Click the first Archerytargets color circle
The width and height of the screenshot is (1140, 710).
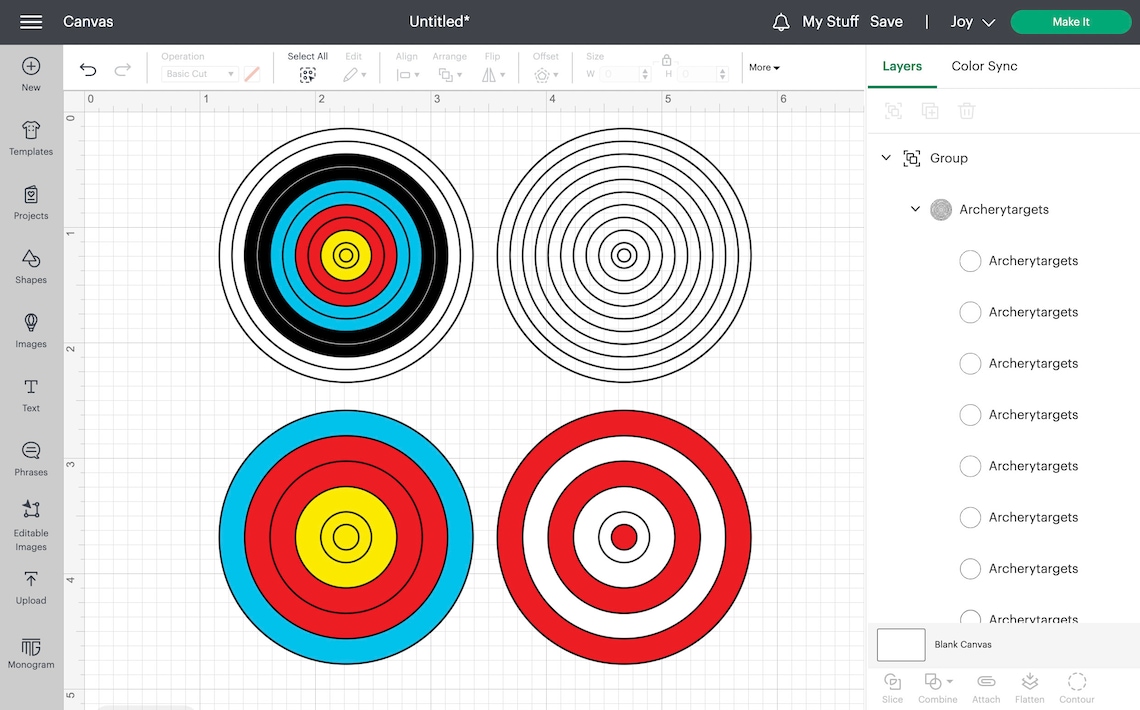pos(969,261)
